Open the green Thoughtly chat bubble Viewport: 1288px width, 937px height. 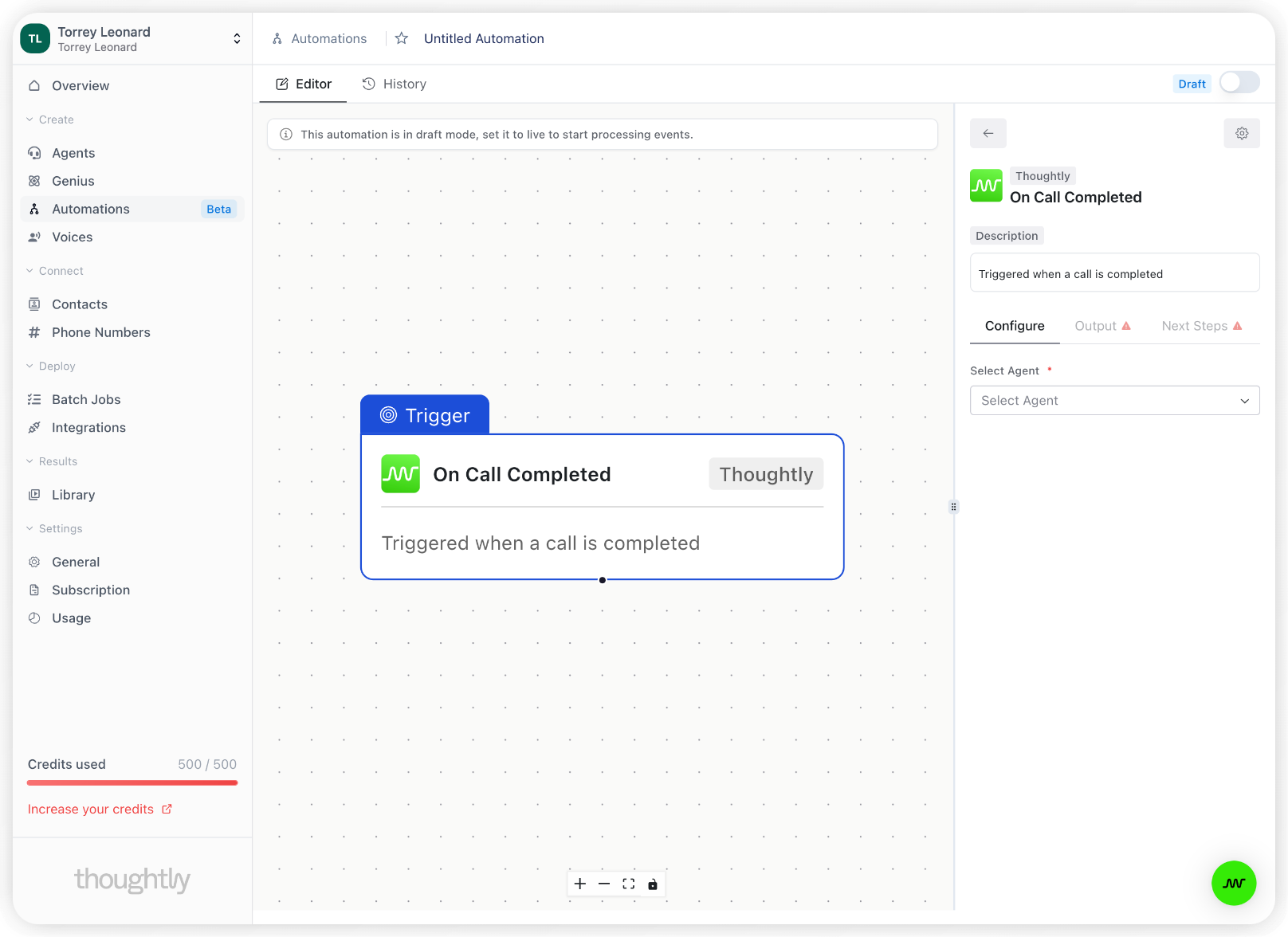coord(1234,883)
